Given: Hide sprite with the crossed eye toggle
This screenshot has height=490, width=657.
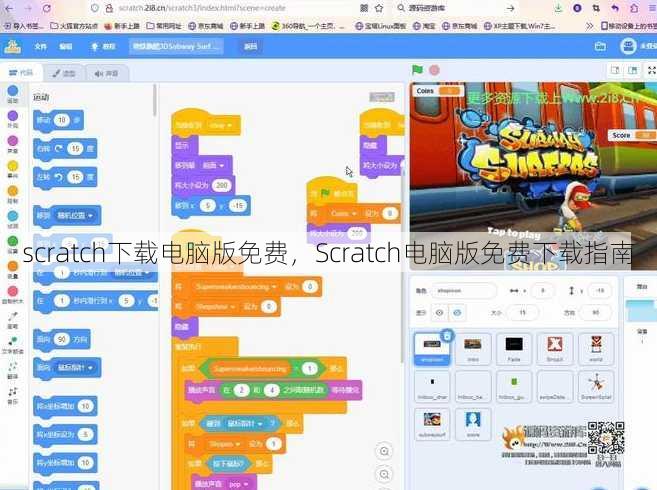Looking at the screenshot, I should (457, 313).
